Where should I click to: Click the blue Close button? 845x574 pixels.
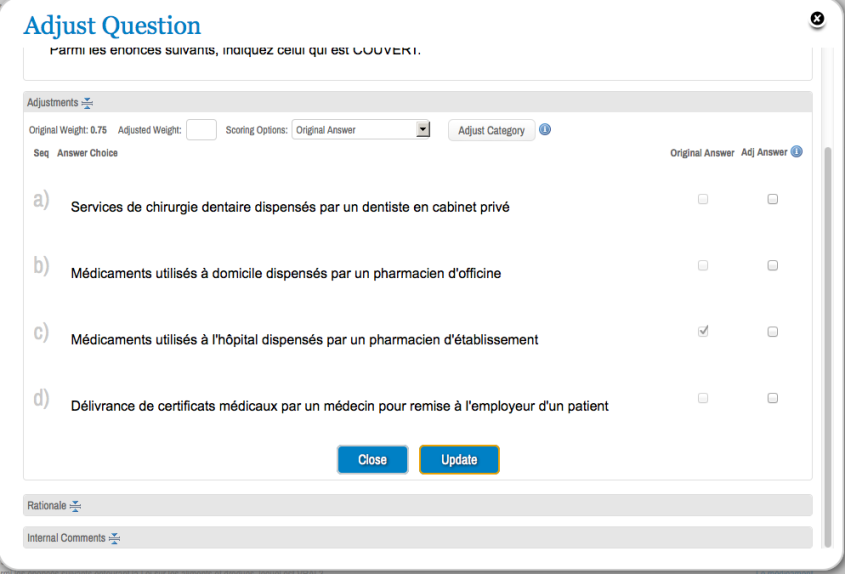click(372, 460)
